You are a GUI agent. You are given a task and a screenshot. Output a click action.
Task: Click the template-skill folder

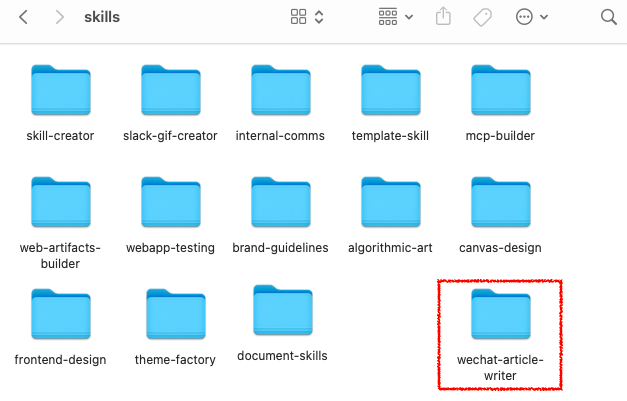tap(390, 91)
